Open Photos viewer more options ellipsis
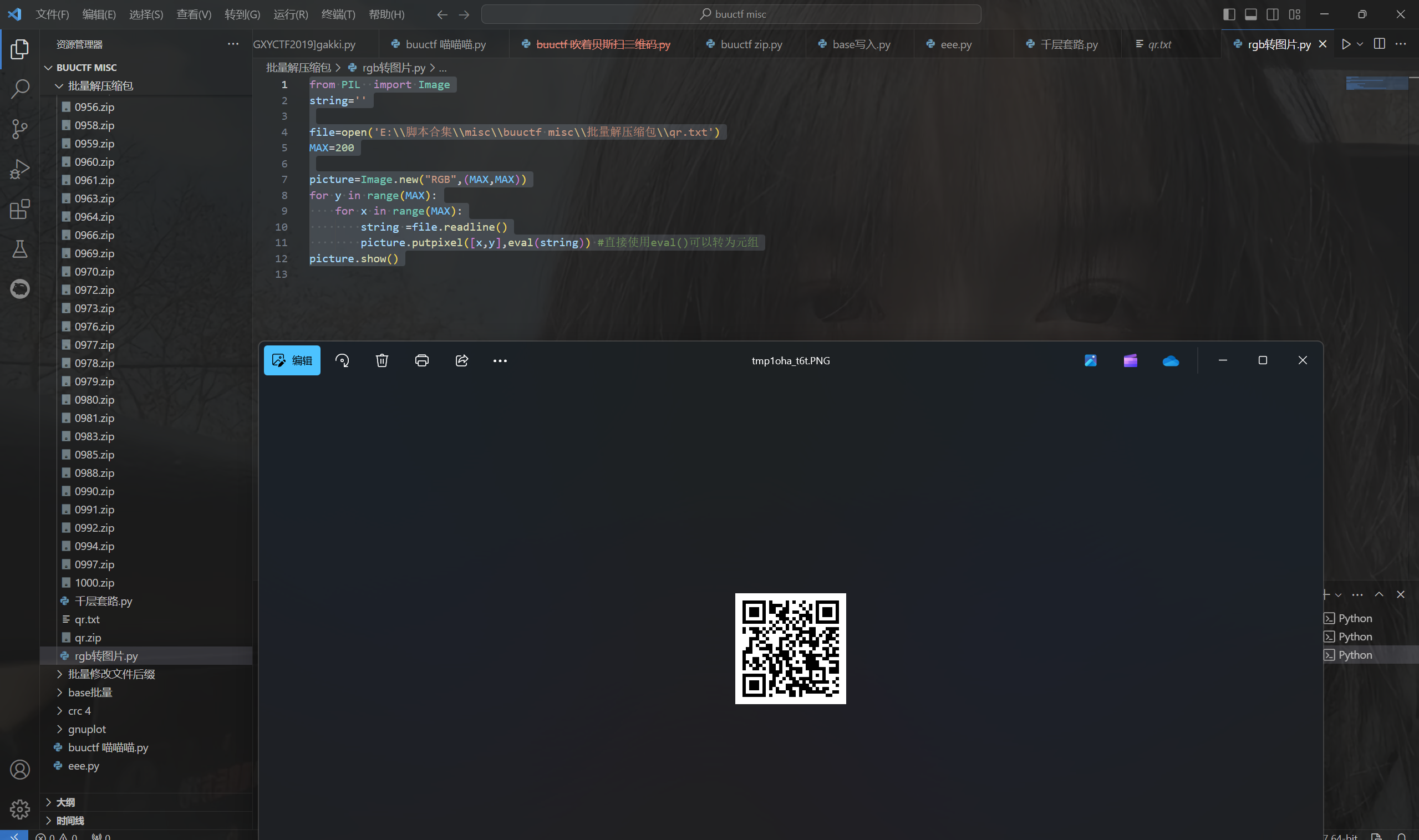The image size is (1419, 840). (x=500, y=360)
